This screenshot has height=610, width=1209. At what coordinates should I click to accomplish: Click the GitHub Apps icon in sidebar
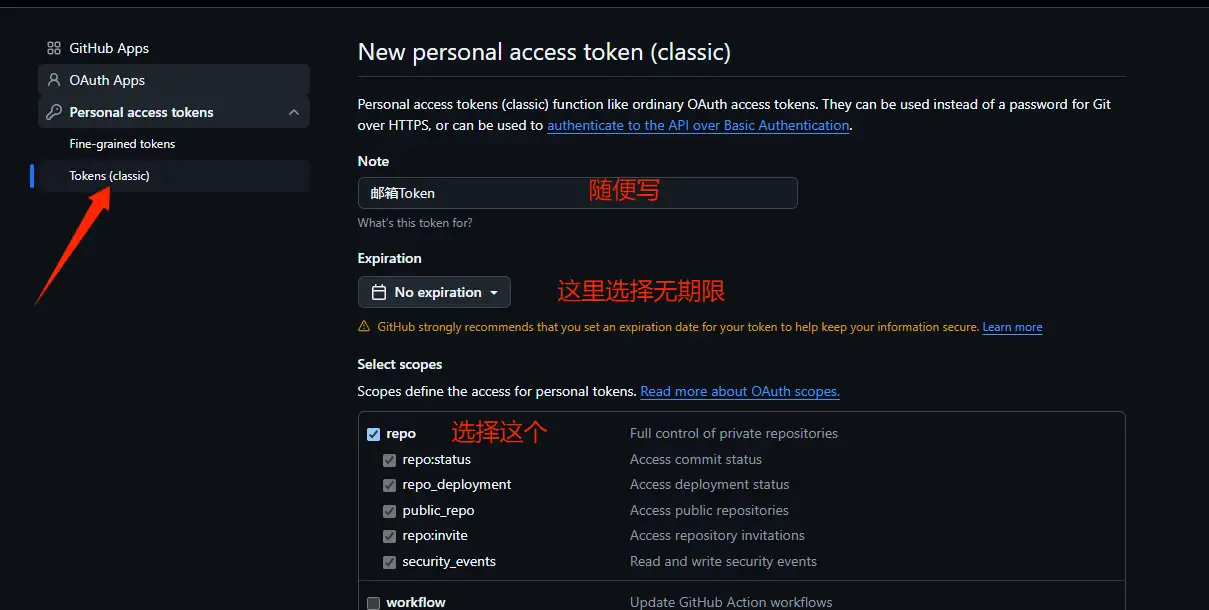(x=54, y=47)
